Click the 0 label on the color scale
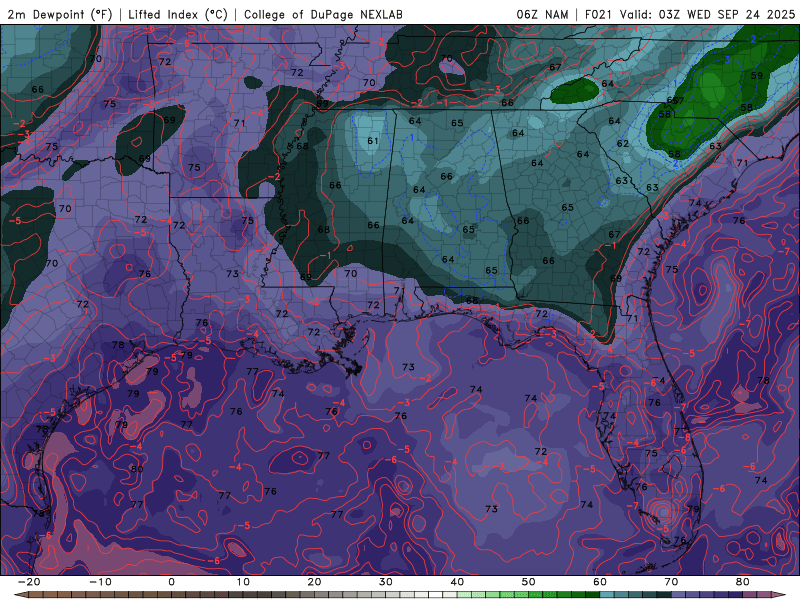Screen dimensions: 800x600 tap(171, 582)
